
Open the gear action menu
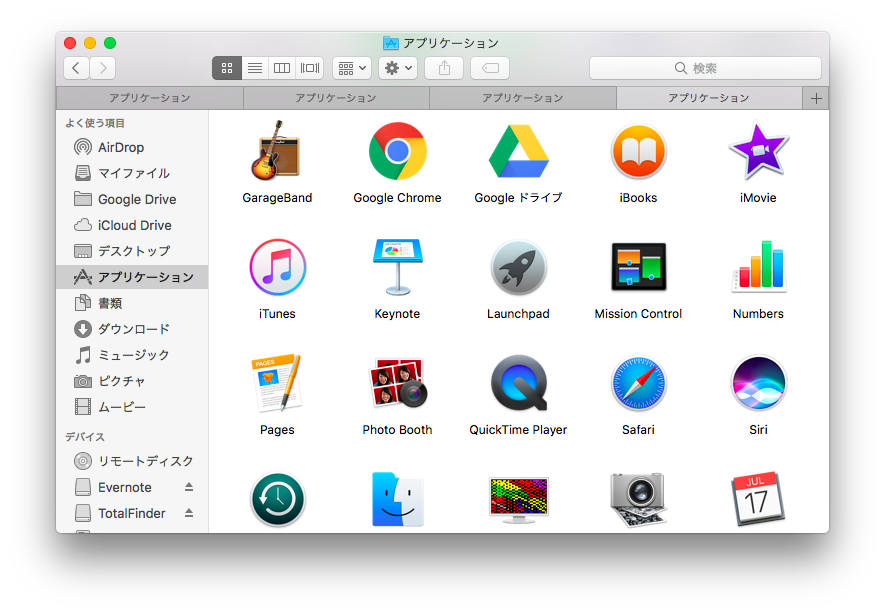coord(398,68)
